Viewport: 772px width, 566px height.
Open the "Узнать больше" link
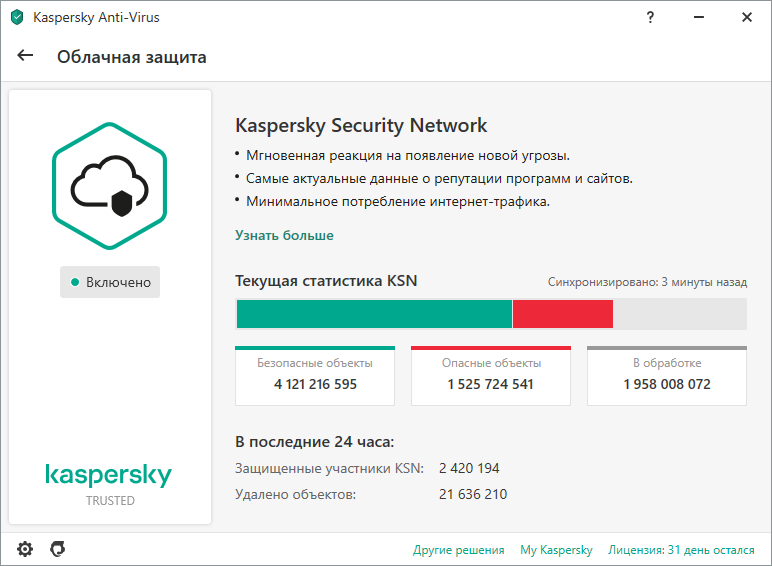pos(284,236)
